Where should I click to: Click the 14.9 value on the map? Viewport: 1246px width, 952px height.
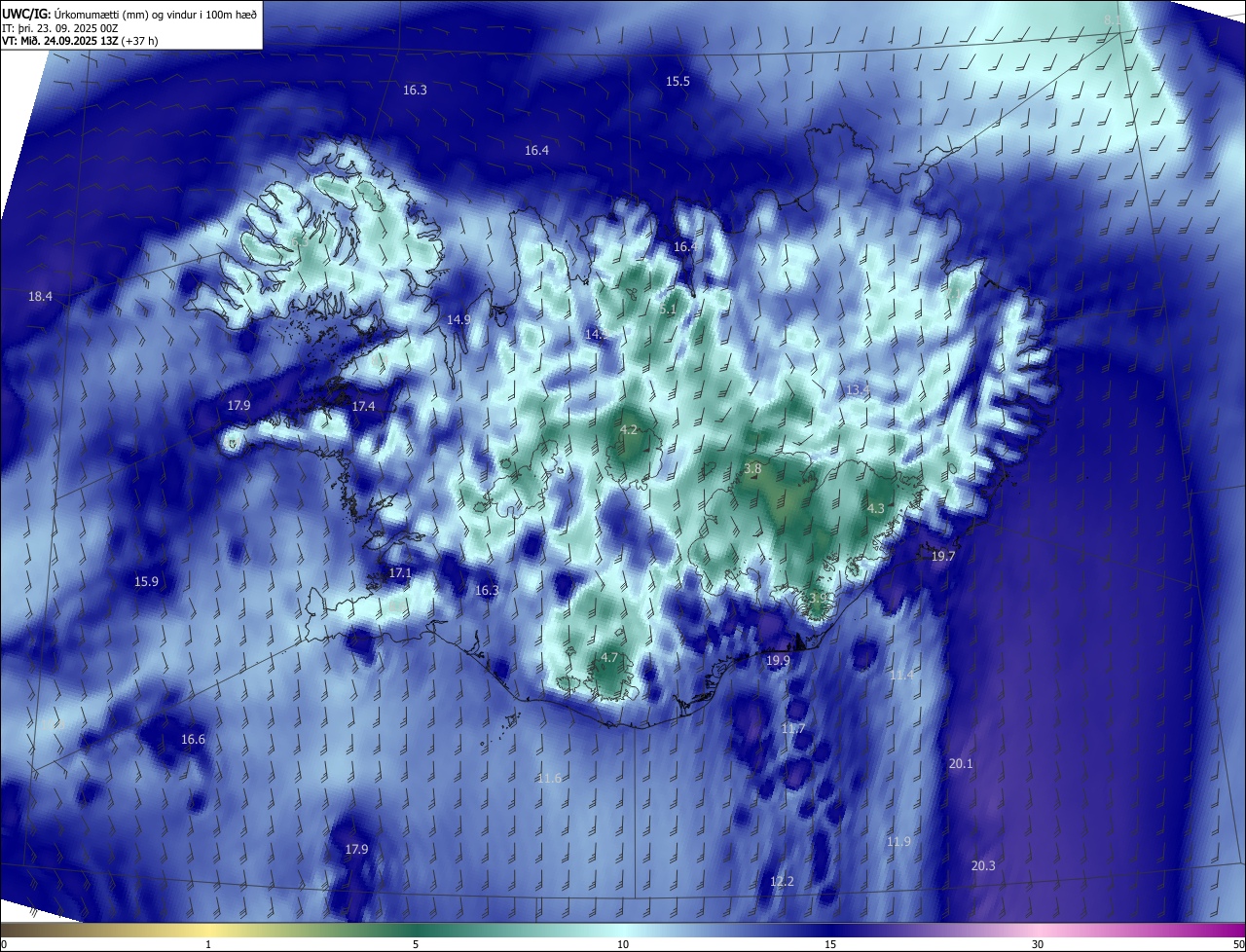tap(458, 319)
